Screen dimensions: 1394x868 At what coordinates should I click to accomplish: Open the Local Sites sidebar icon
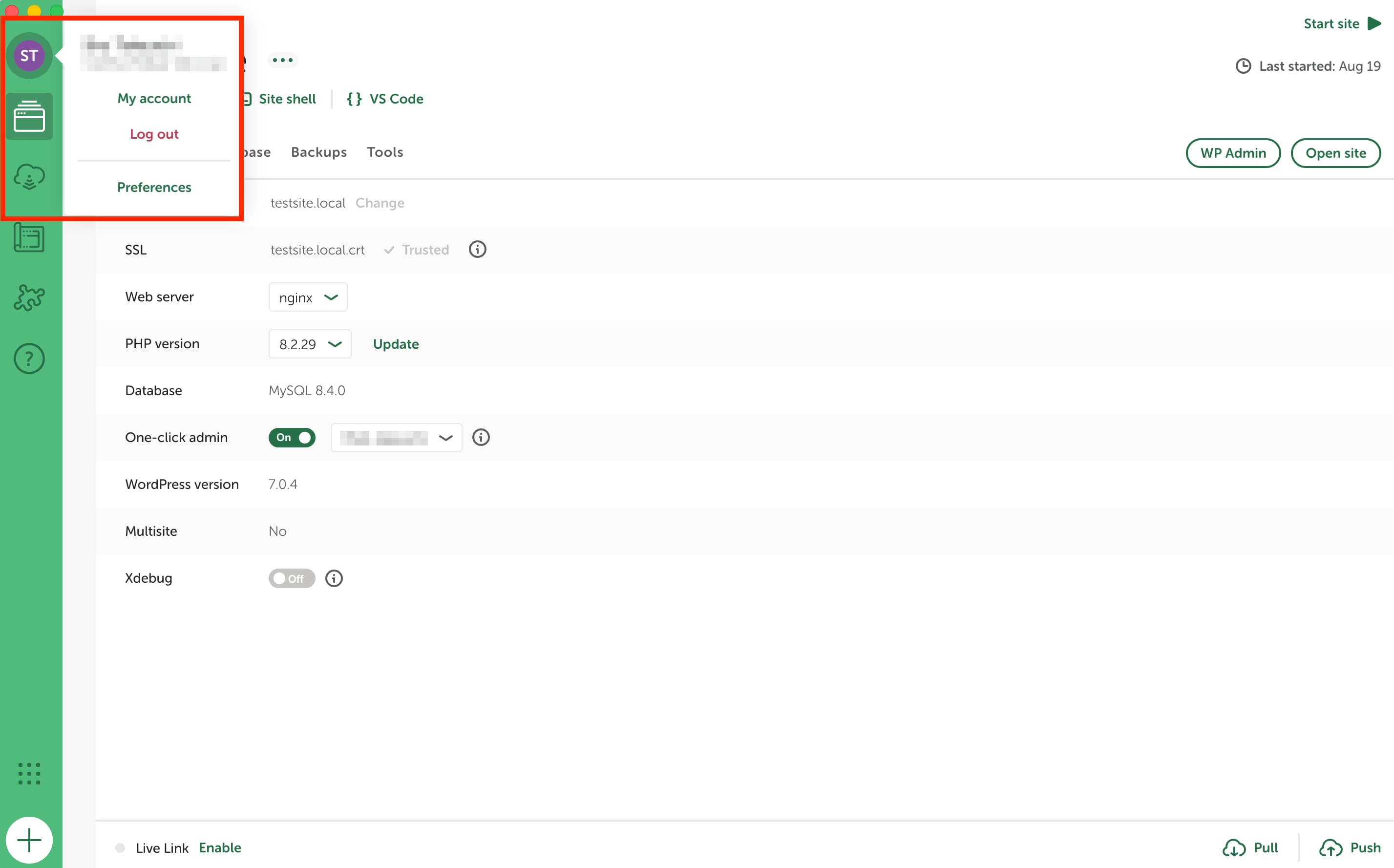29,117
